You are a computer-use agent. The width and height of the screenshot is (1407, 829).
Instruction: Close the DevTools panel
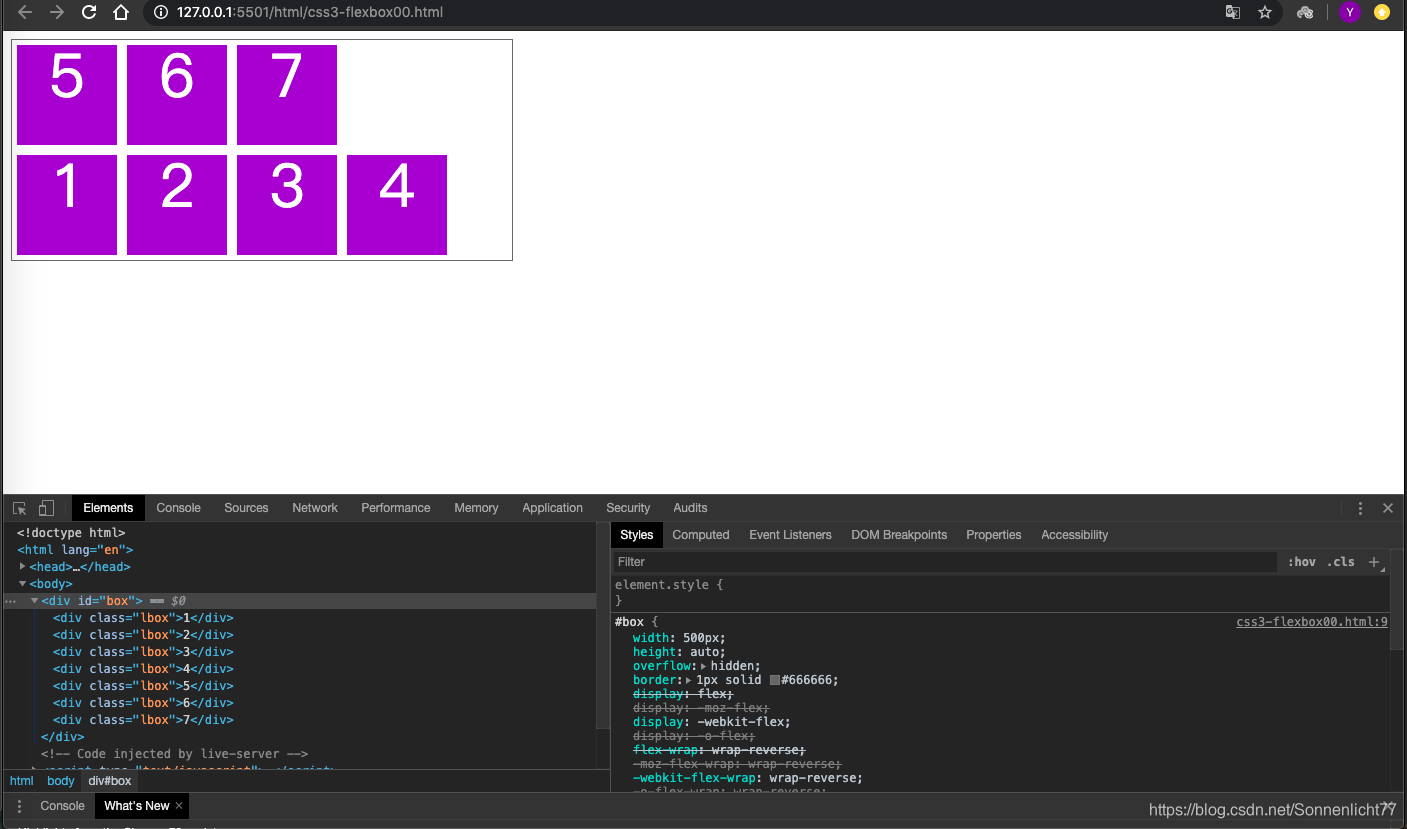pyautogui.click(x=1388, y=508)
